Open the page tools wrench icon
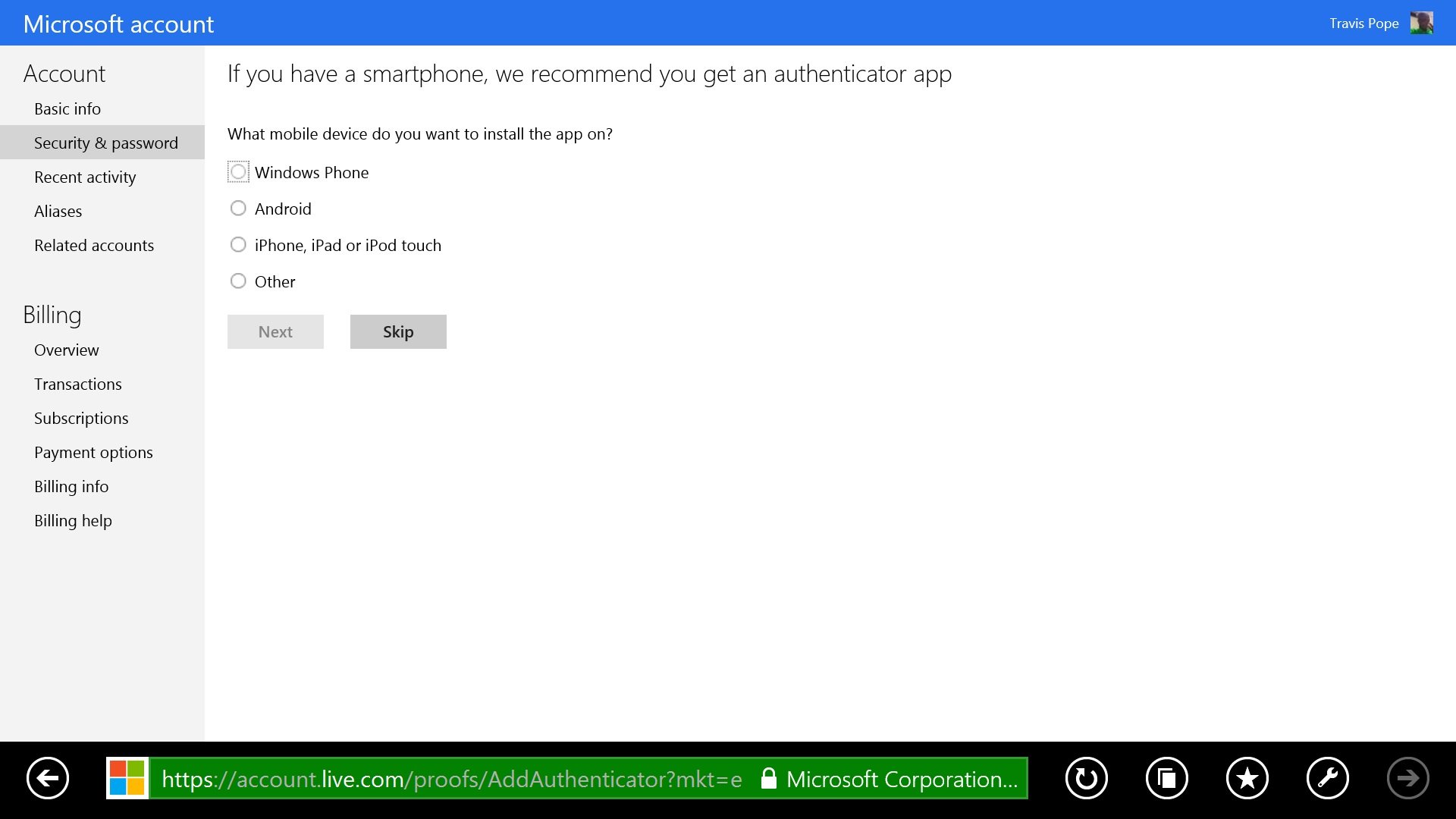 [1328, 777]
